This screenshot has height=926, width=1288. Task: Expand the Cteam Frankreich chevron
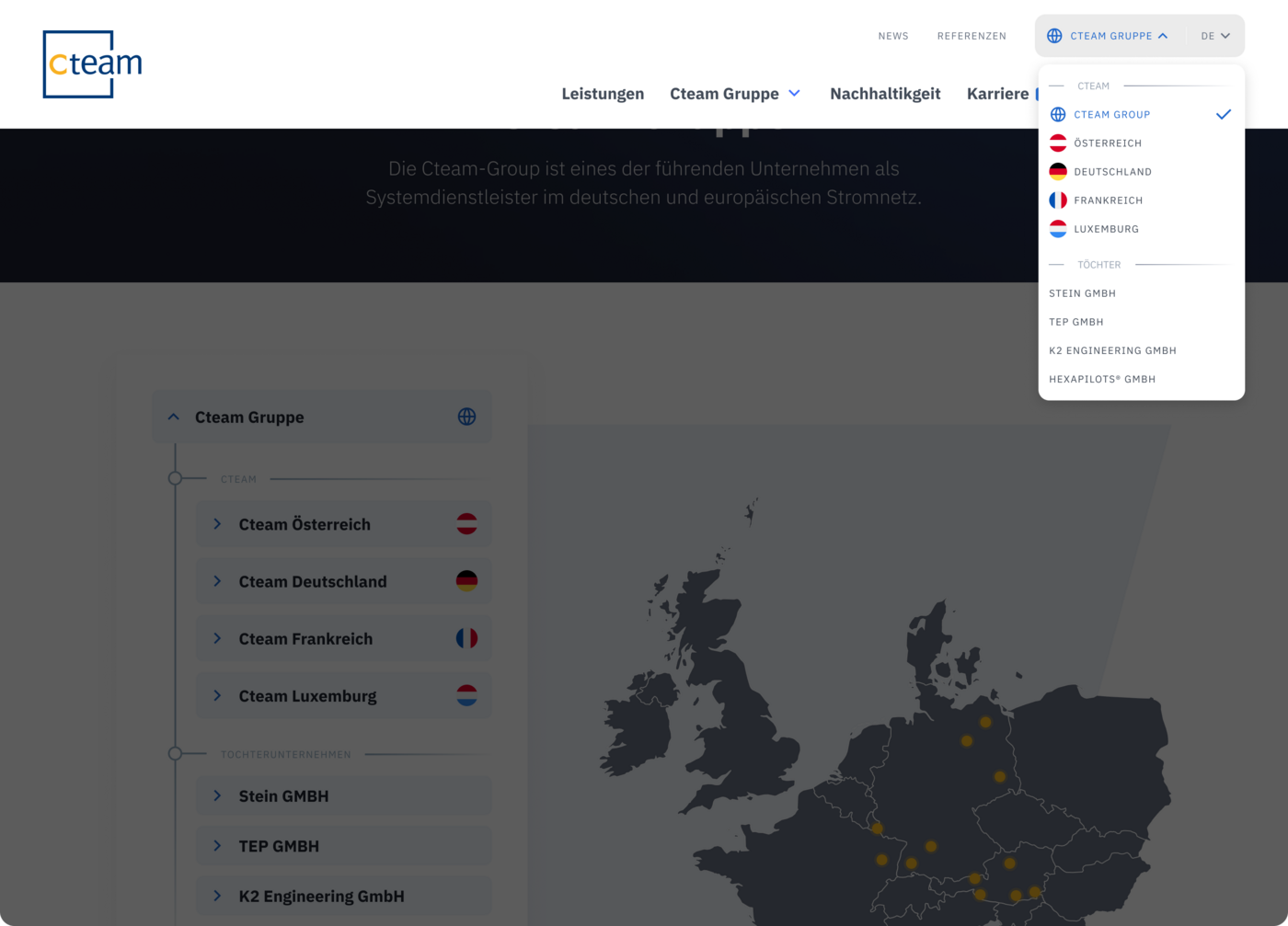click(x=217, y=638)
